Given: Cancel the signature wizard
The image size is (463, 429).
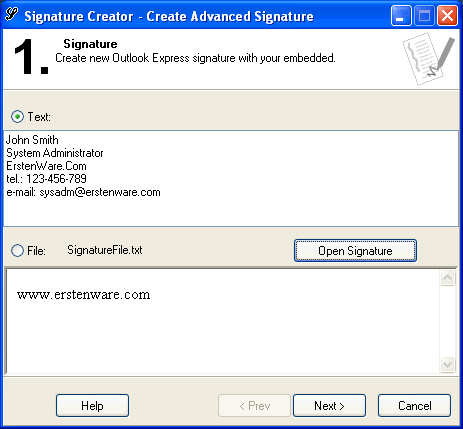Looking at the screenshot, I should click(x=414, y=406).
